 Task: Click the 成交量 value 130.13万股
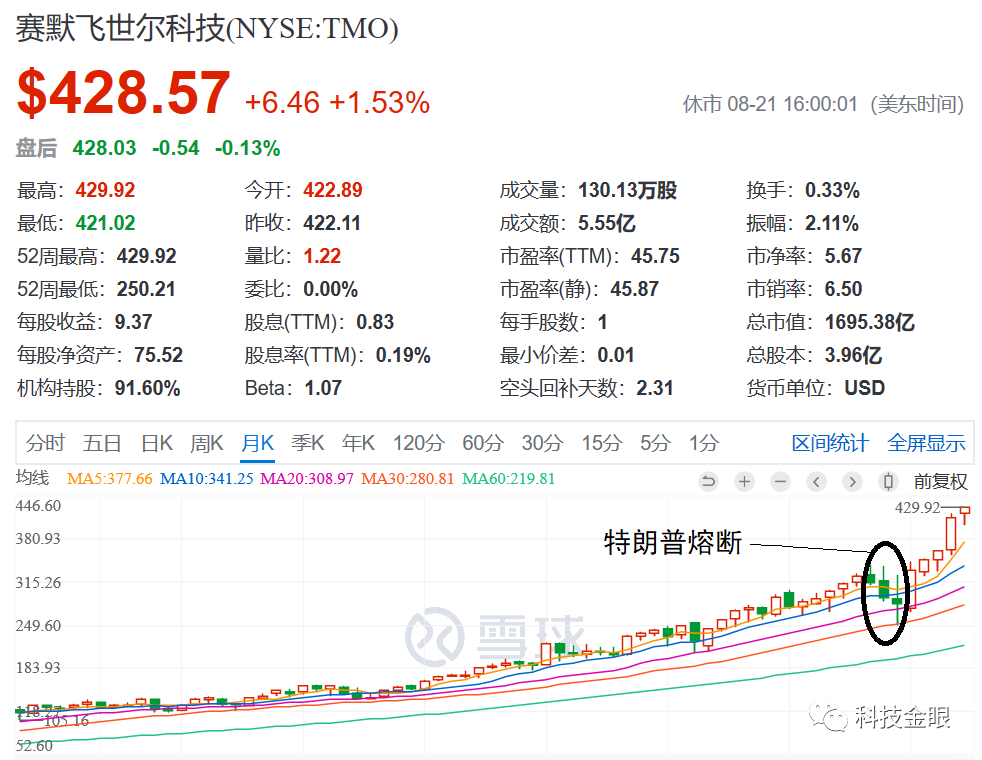[x=628, y=190]
